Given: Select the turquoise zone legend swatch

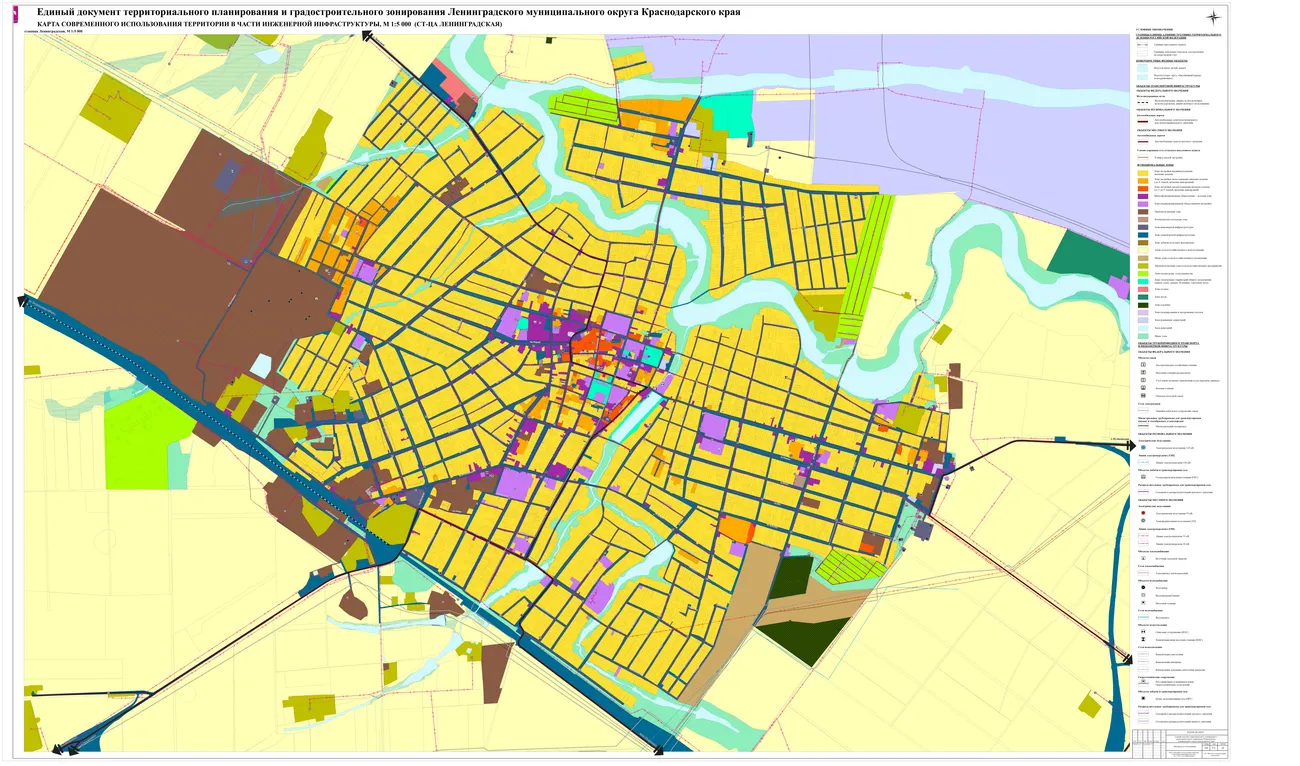Looking at the screenshot, I should 1143,281.
